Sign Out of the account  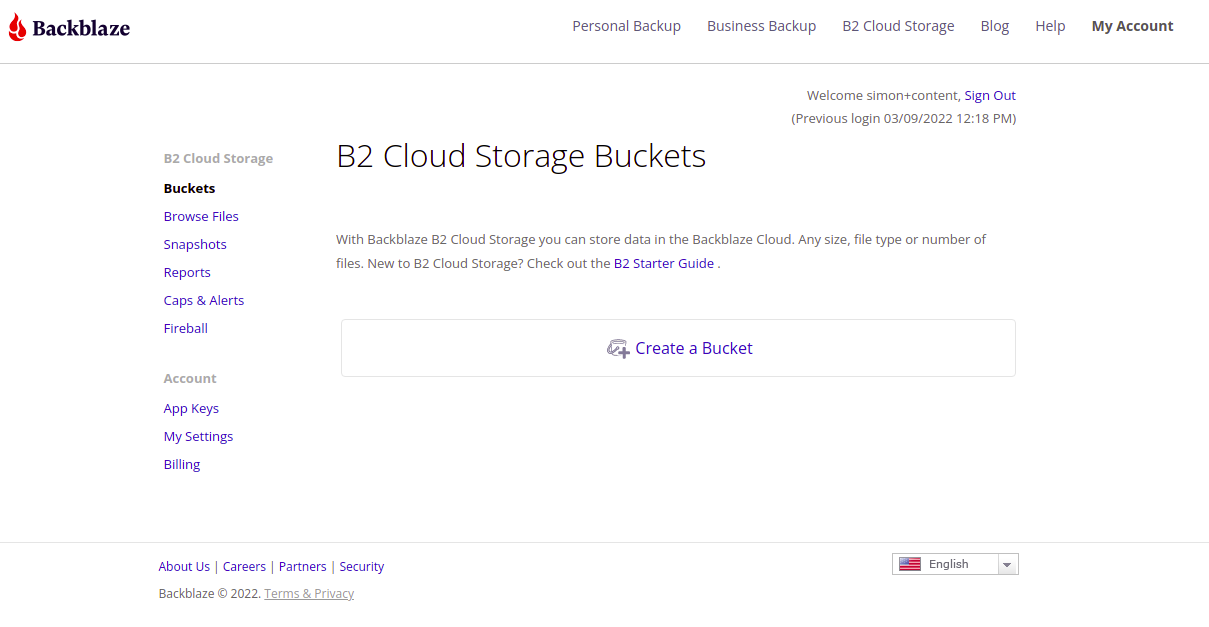click(990, 96)
